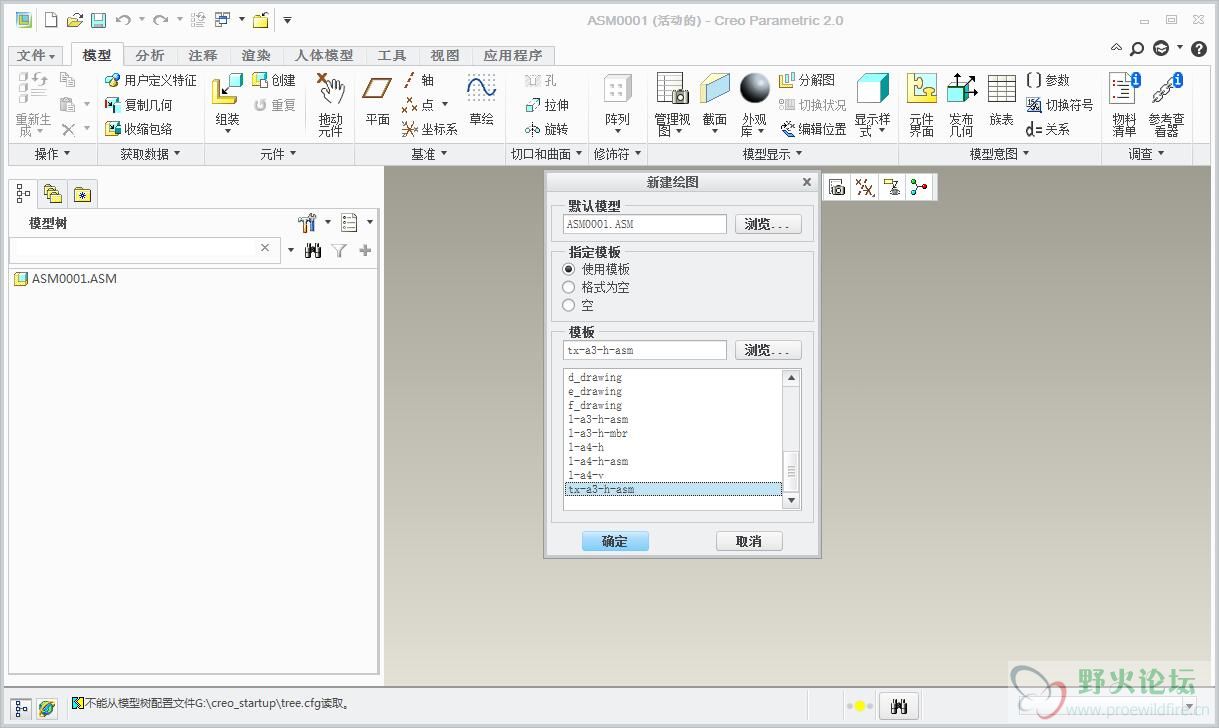Click the model tree search field

(x=144, y=250)
